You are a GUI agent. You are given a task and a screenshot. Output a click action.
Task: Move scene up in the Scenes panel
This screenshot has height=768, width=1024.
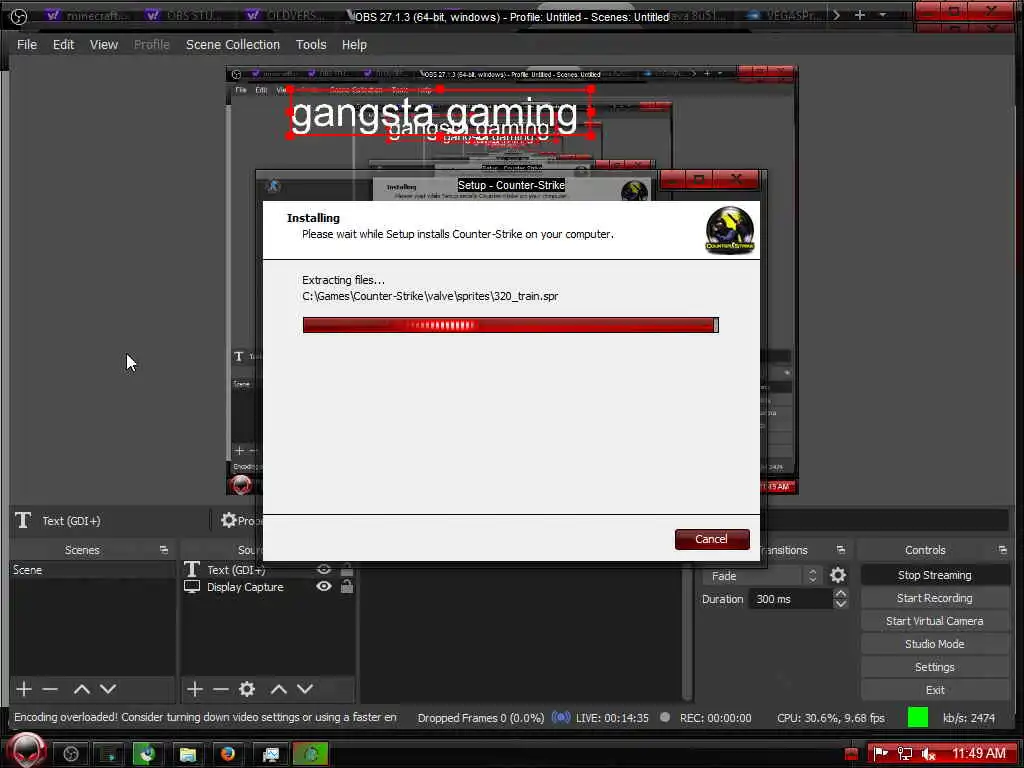(82, 689)
